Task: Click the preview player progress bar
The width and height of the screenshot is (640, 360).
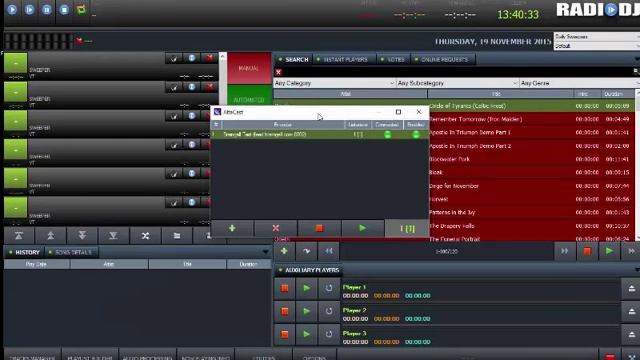Action: tap(447, 251)
